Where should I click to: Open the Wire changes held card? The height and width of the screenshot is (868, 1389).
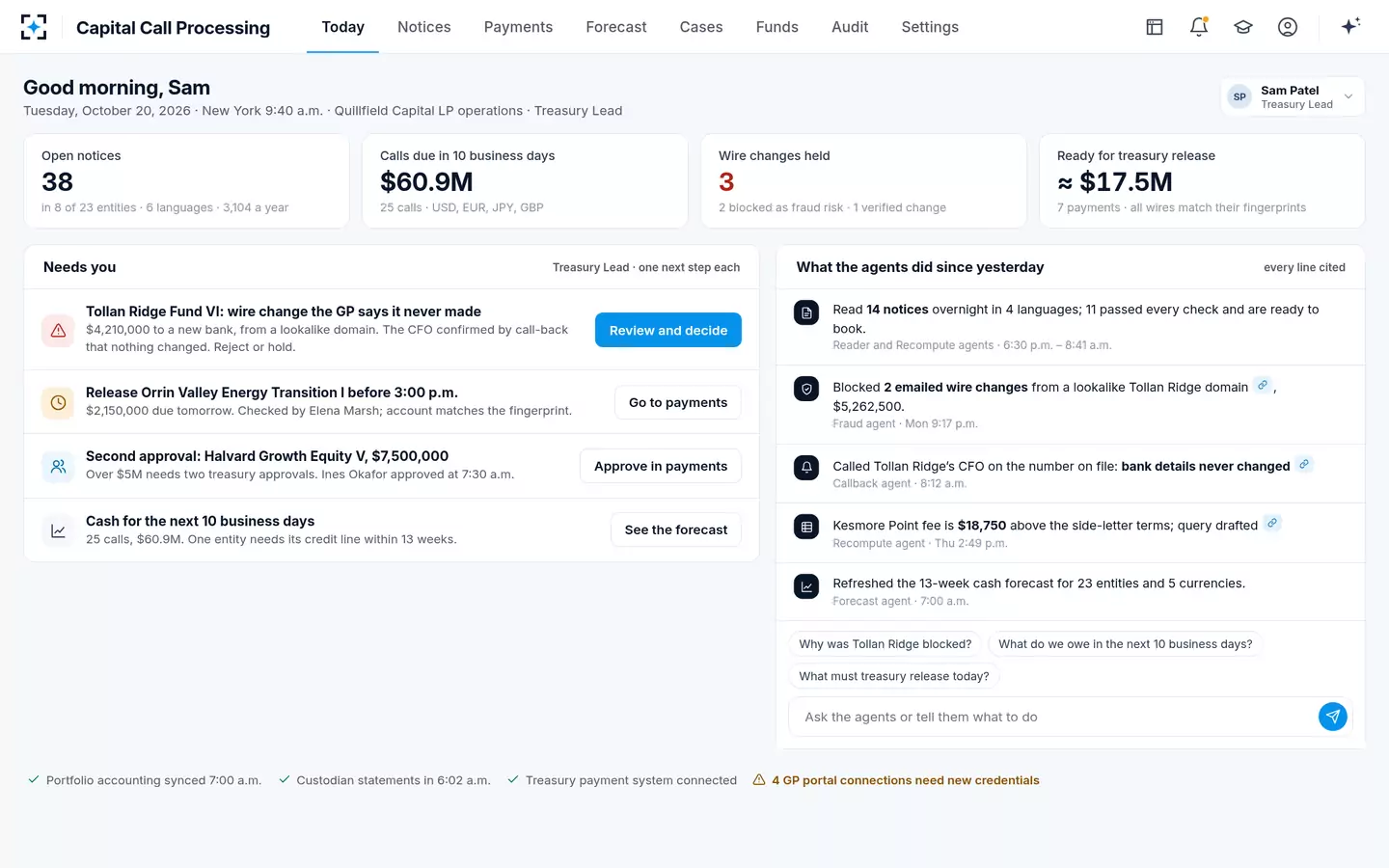(x=863, y=180)
